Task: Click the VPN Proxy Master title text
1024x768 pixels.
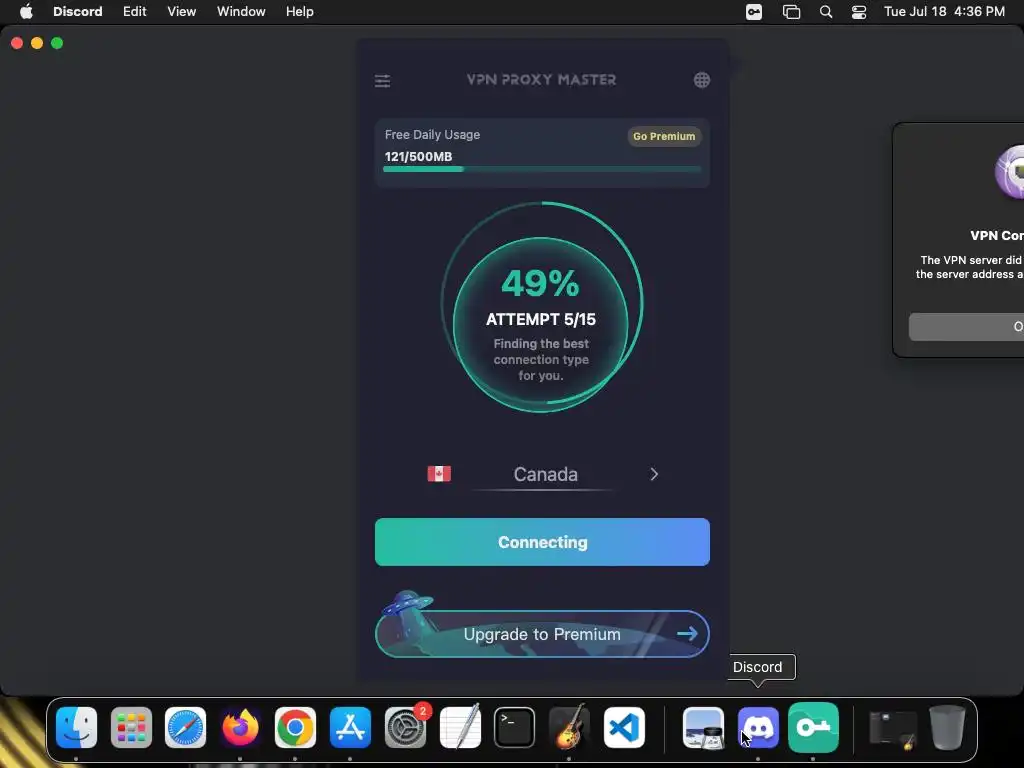Action: tap(541, 80)
